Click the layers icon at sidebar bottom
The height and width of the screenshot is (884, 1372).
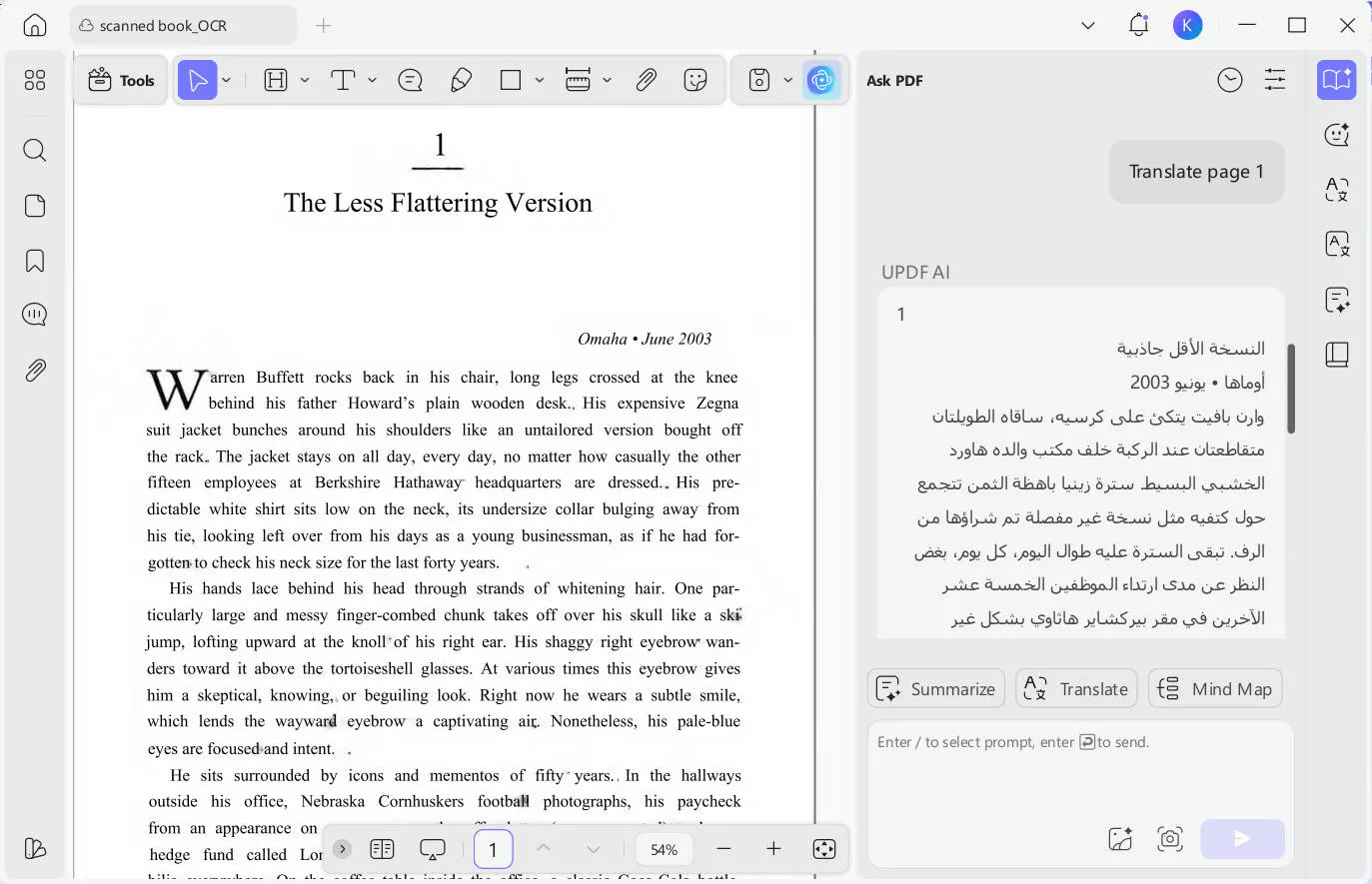[35, 848]
